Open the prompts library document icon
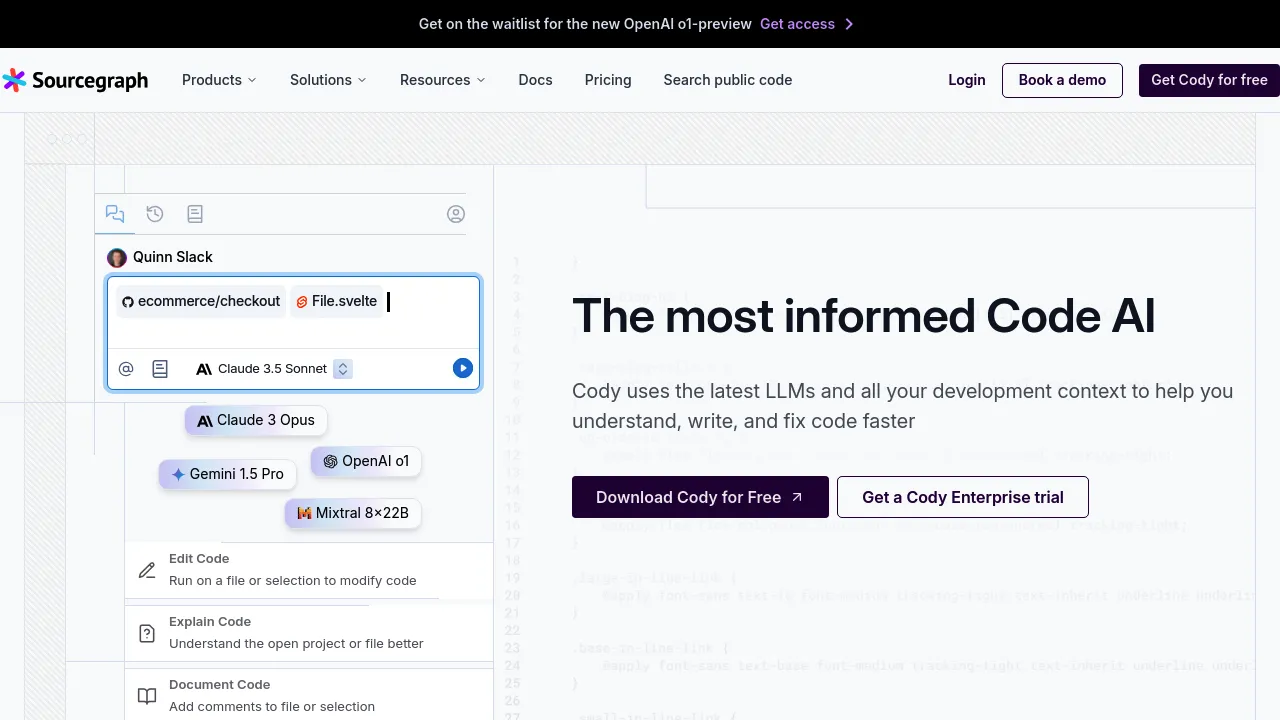Screen dimensions: 1280x720 195,214
